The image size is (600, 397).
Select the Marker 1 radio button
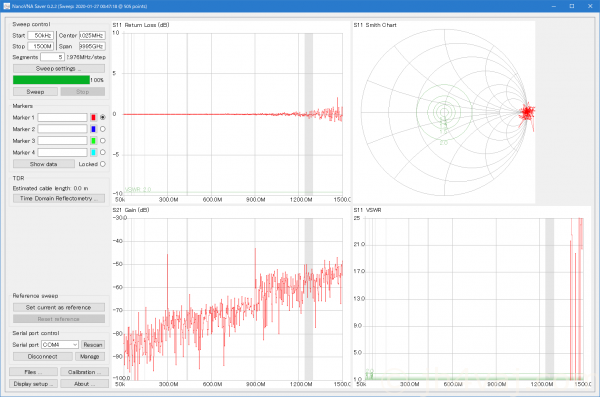(103, 118)
